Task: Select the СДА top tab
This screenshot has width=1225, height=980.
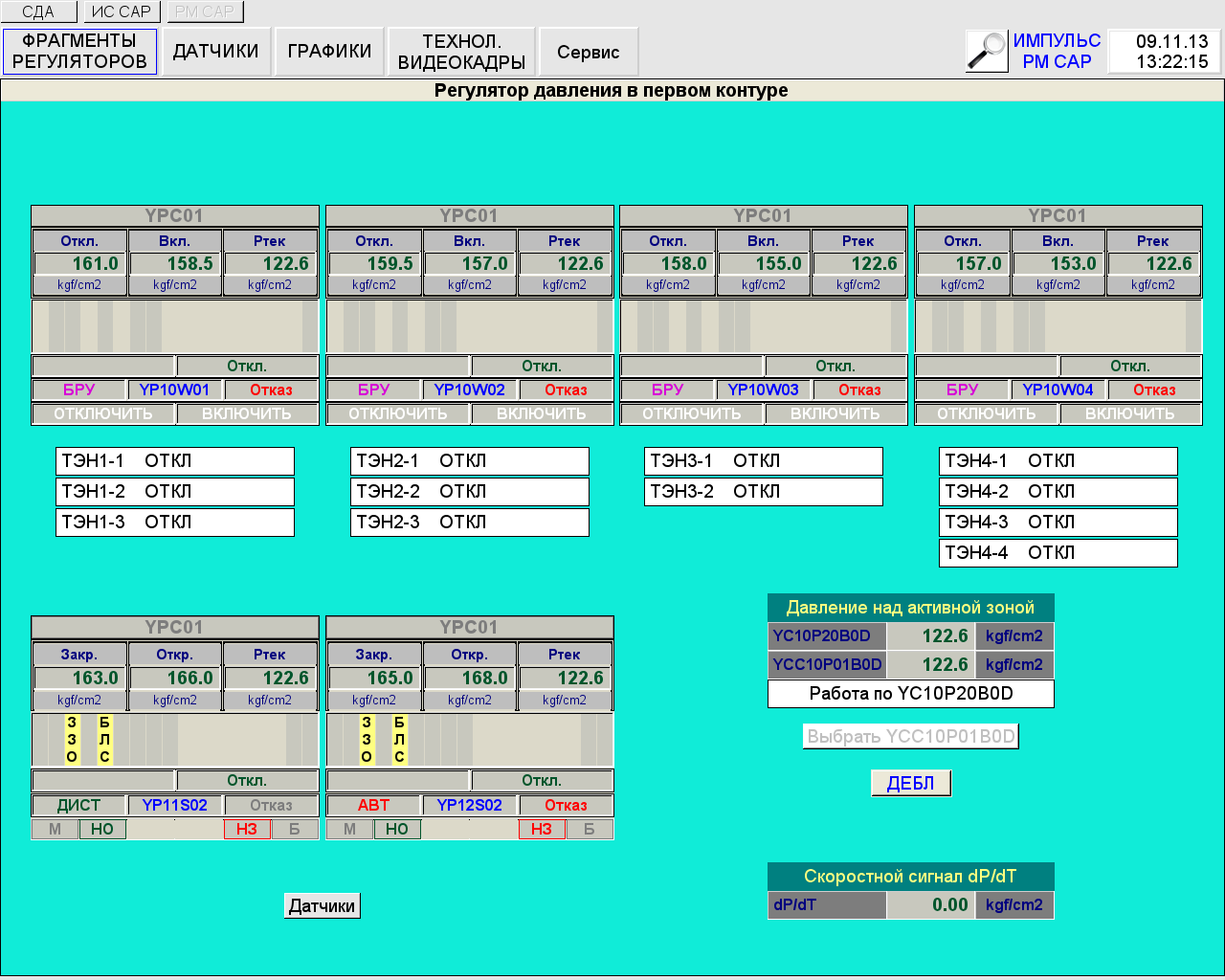Action: pos(38,11)
